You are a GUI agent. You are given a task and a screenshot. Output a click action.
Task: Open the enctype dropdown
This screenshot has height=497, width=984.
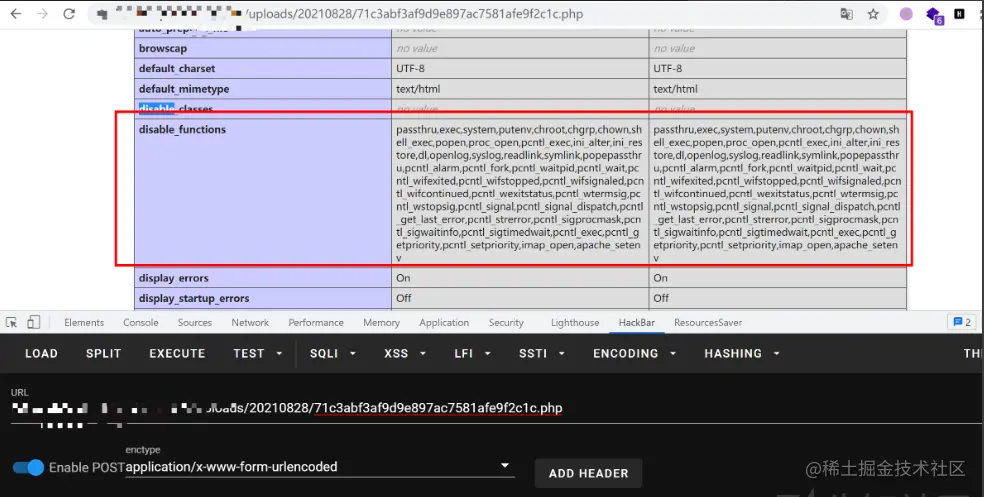point(319,467)
